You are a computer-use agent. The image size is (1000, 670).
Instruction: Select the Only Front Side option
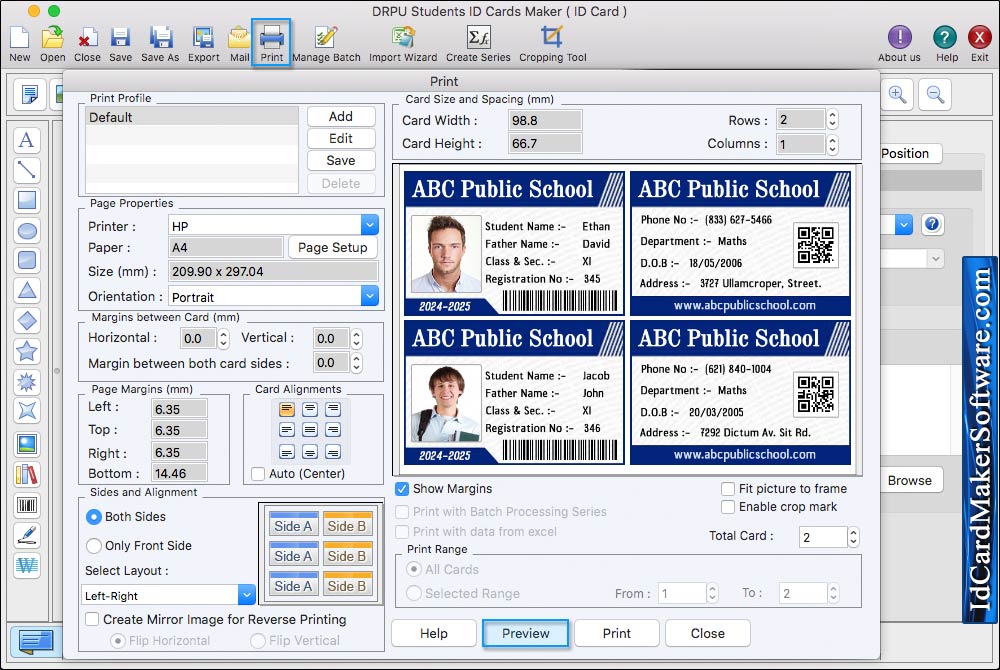tap(94, 546)
